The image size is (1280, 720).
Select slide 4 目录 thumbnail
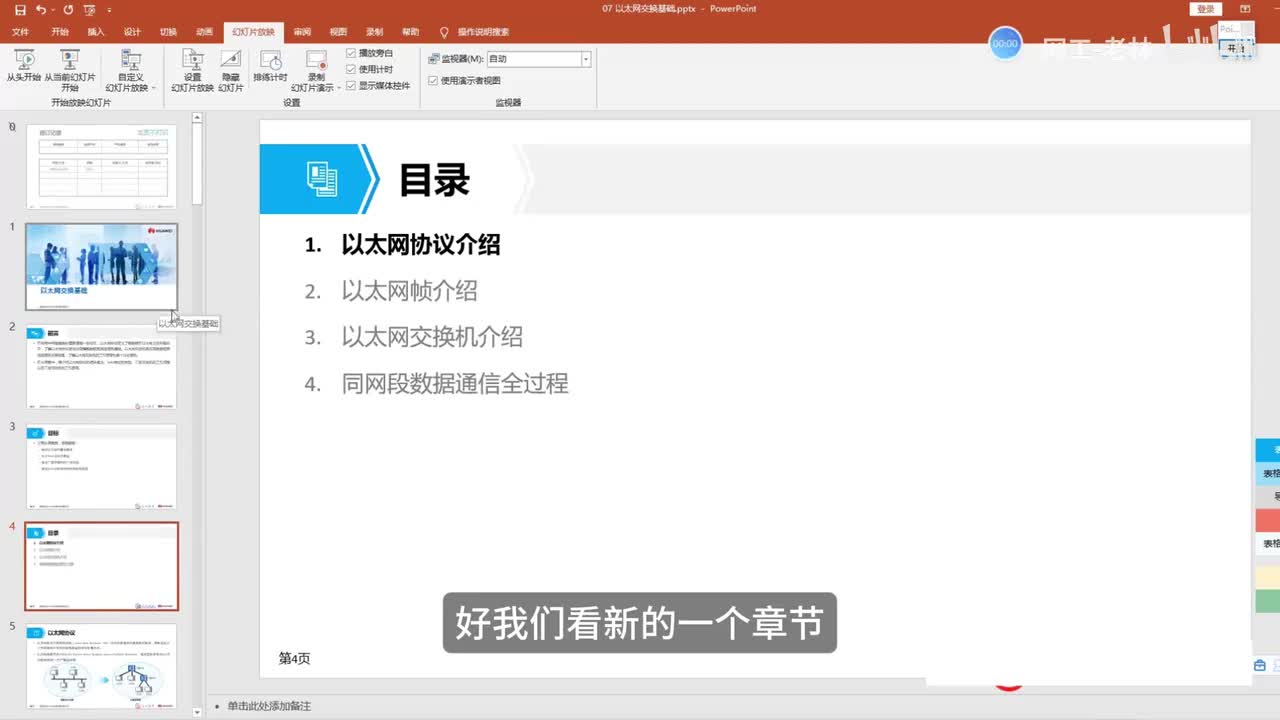click(x=101, y=566)
